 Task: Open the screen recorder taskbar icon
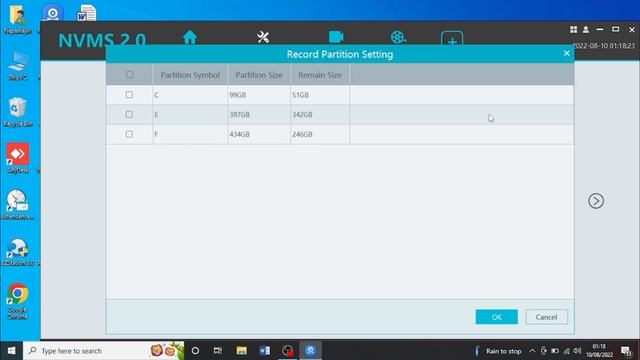pos(287,351)
